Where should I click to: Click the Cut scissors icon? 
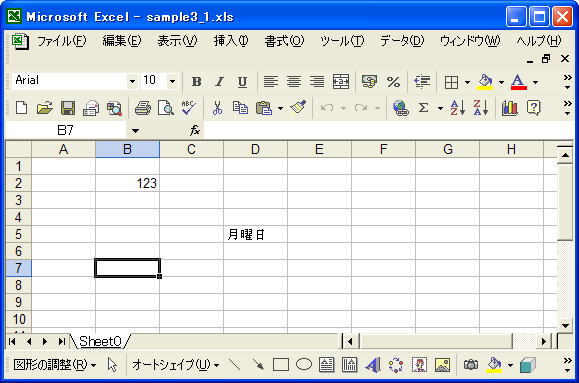tap(217, 108)
